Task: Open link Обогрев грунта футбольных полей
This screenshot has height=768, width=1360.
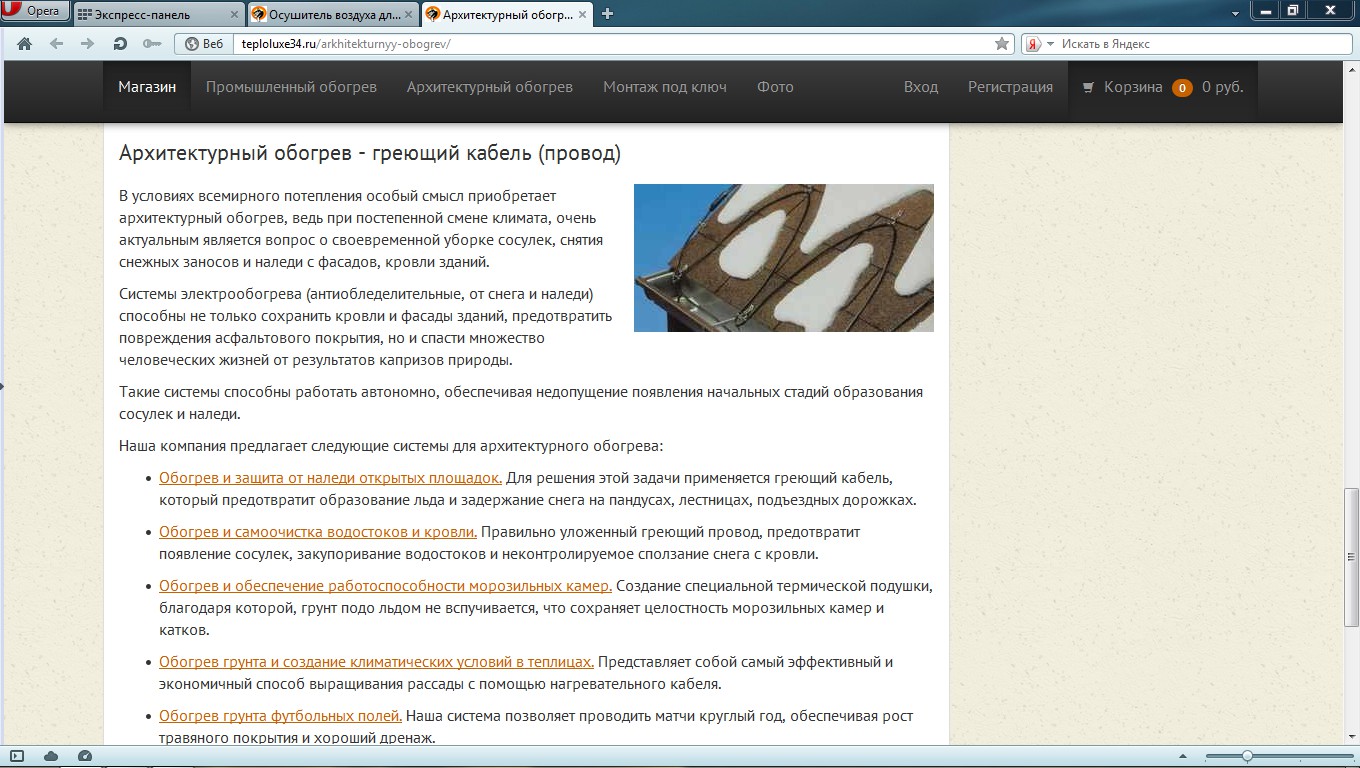Action: tap(280, 716)
